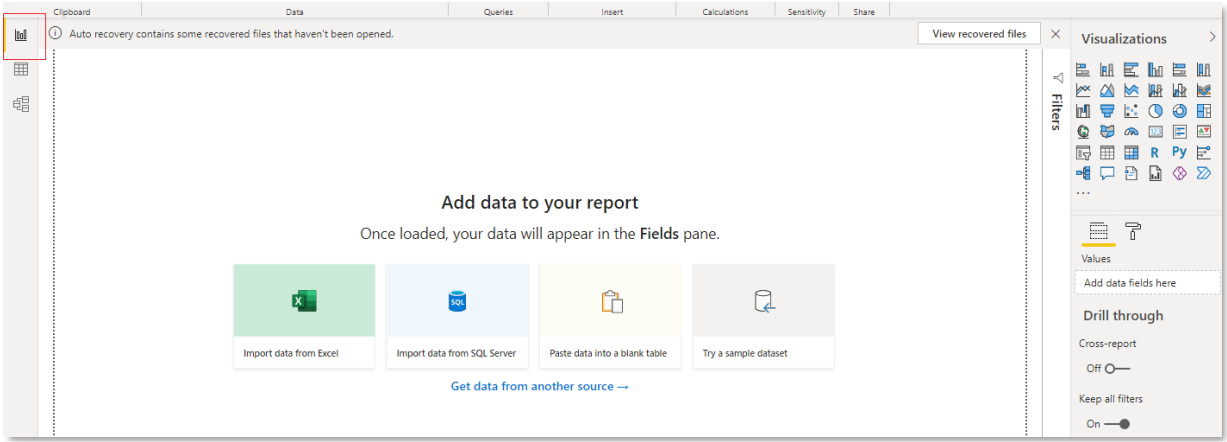Select Line and stacked column chart visual
Viewport: 1227px width, 442px height.
pyautogui.click(x=1155, y=90)
